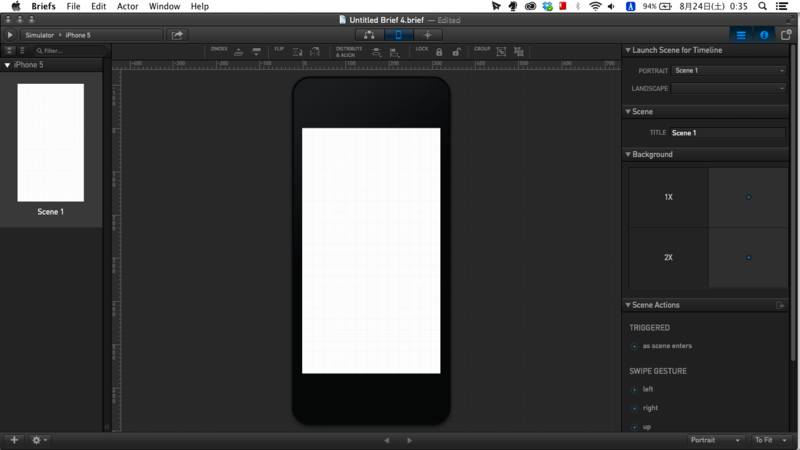The width and height of the screenshot is (800, 450).
Task: Click the Filter search field
Action: [70, 51]
